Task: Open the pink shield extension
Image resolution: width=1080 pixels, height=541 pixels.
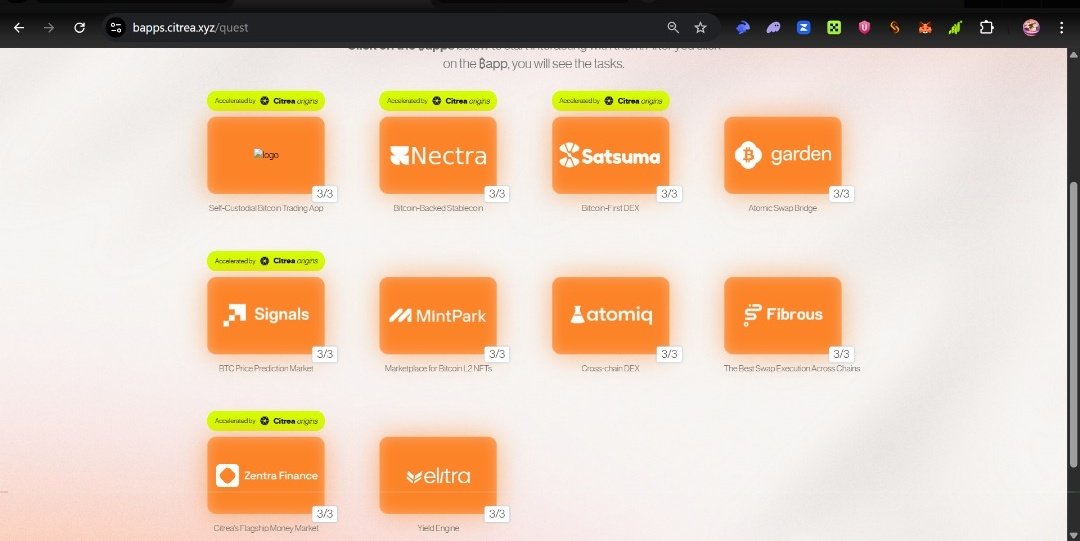Action: coord(864,28)
